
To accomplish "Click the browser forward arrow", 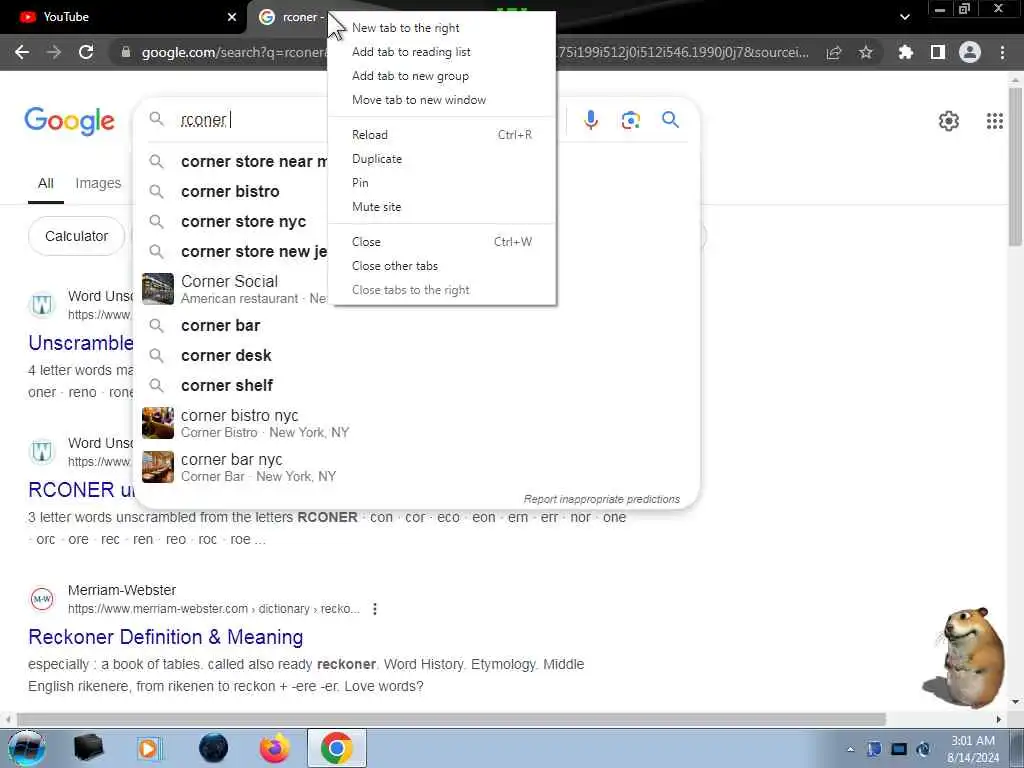I will click(54, 52).
